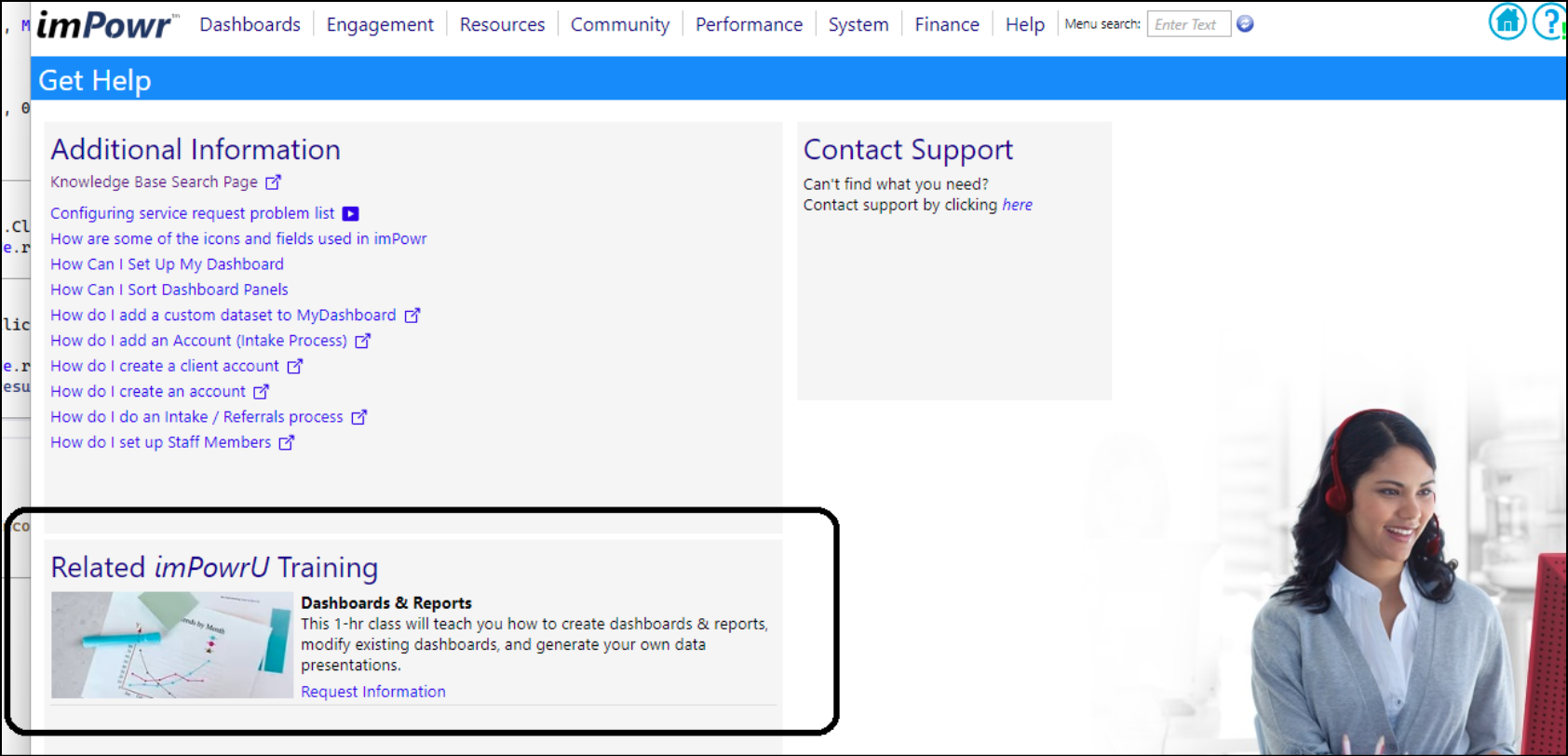This screenshot has width=1568, height=756.
Task: Open How do I set up Staff Members
Action: pos(161,442)
